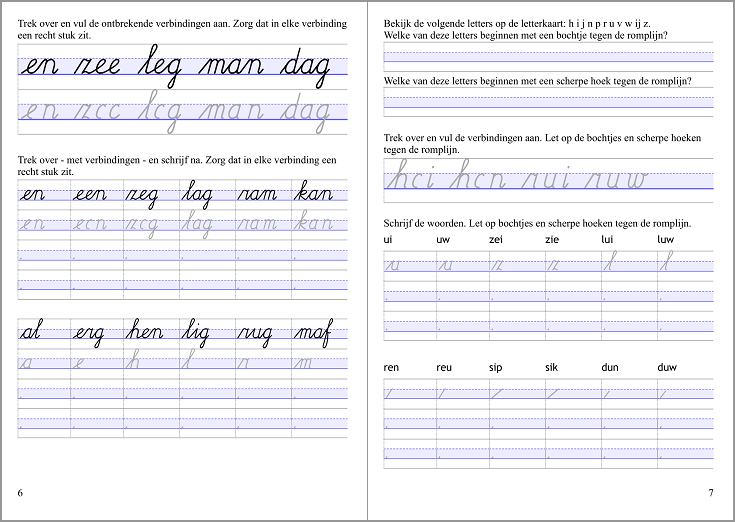The height and width of the screenshot is (522, 735).
Task: Click the handwritten word "maf"
Action: (x=313, y=334)
